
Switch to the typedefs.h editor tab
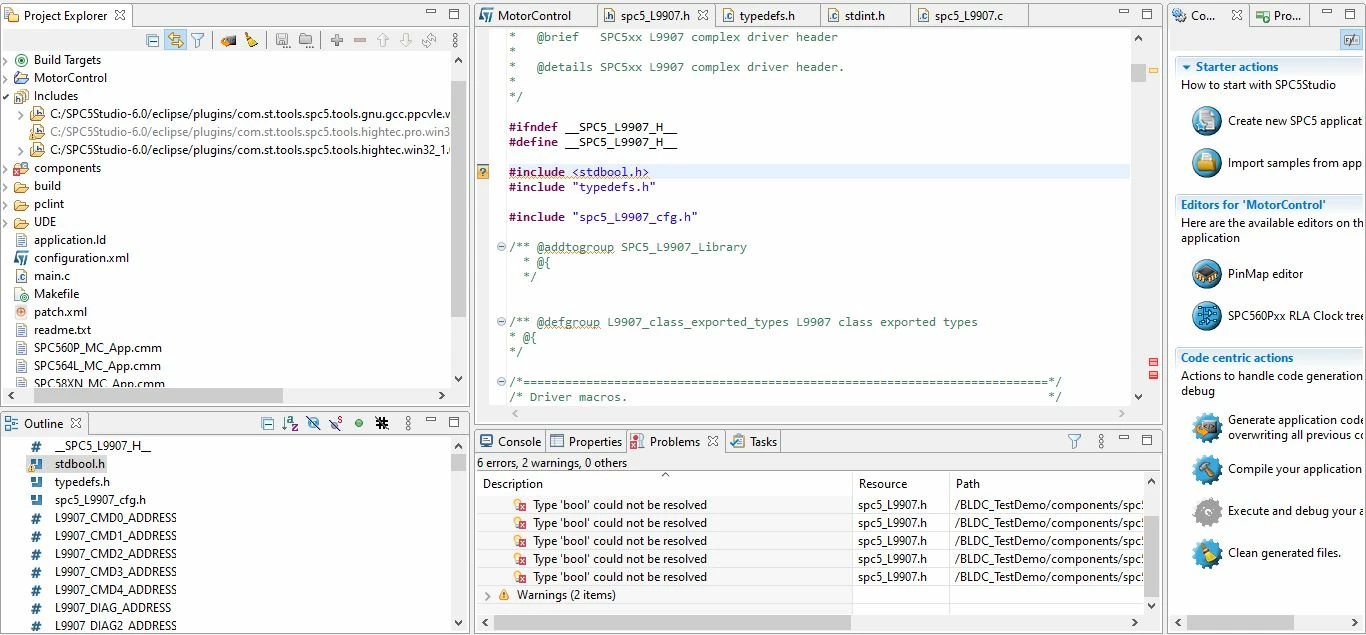pos(767,16)
